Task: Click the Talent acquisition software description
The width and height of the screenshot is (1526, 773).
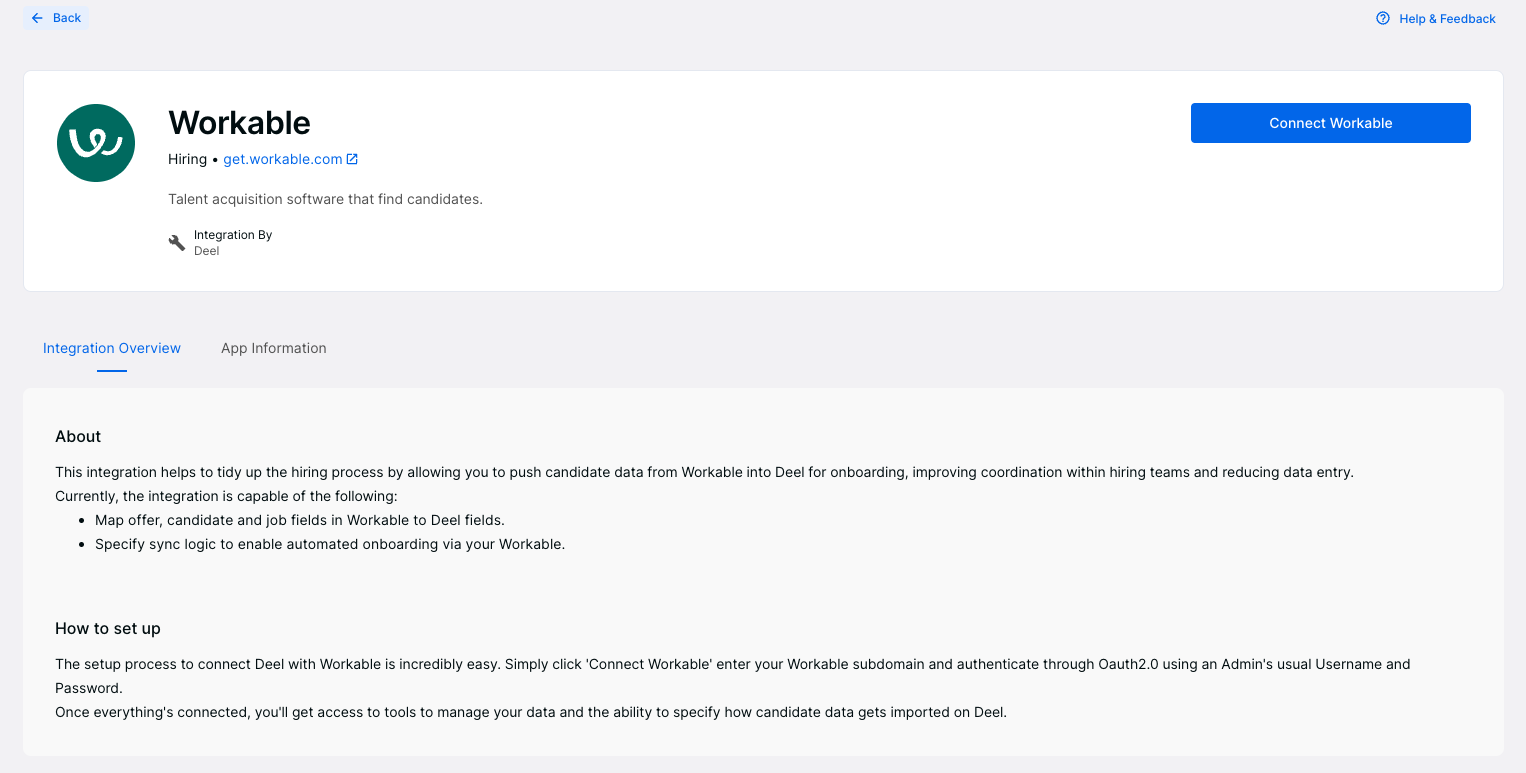Action: (325, 199)
